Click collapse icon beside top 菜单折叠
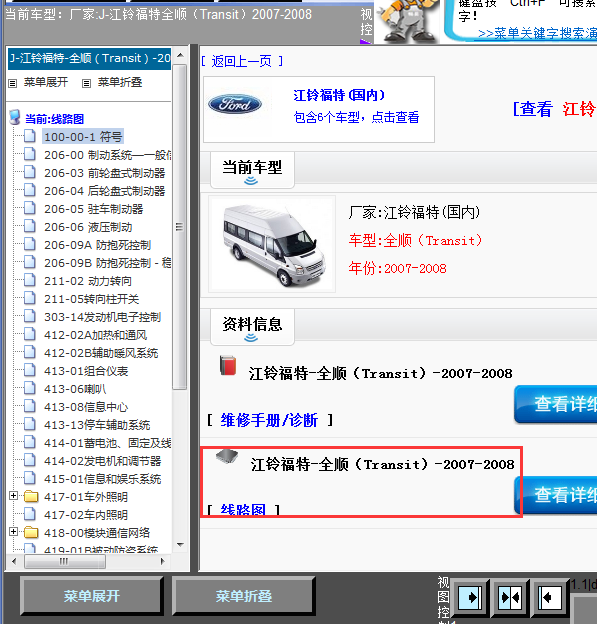 (86, 83)
